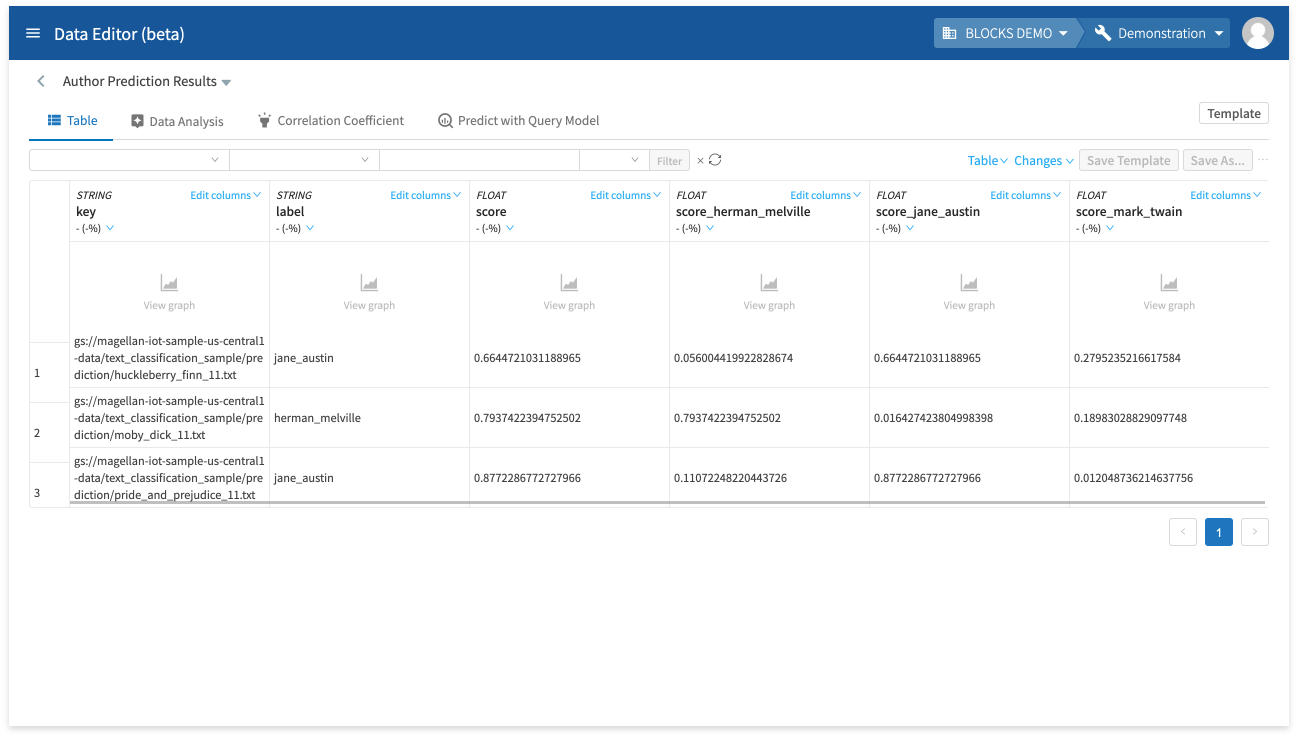Open Edit columns for key column
This screenshot has height=738, width=1298.
(225, 195)
